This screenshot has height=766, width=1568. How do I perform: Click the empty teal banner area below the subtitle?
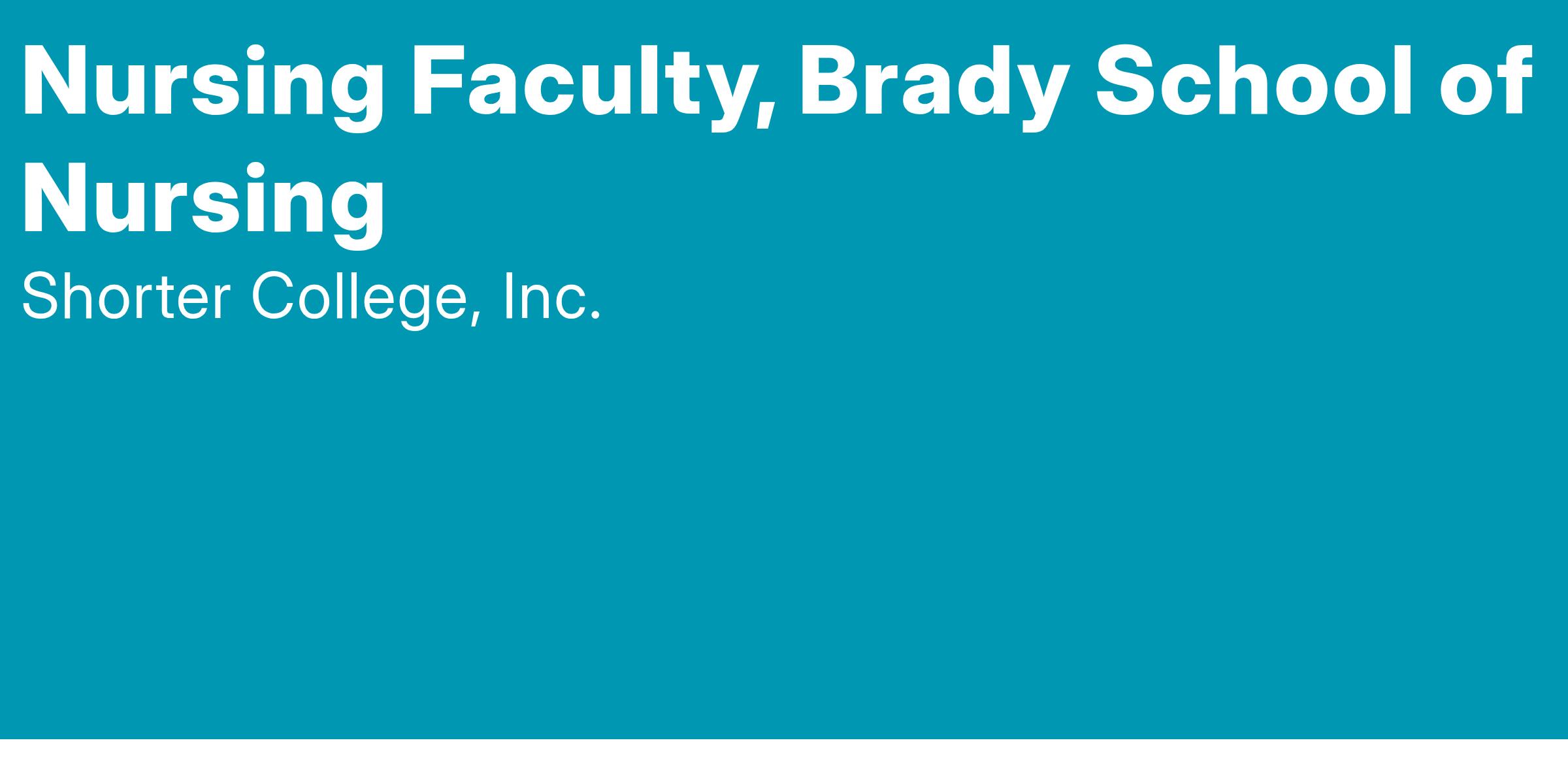click(784, 529)
